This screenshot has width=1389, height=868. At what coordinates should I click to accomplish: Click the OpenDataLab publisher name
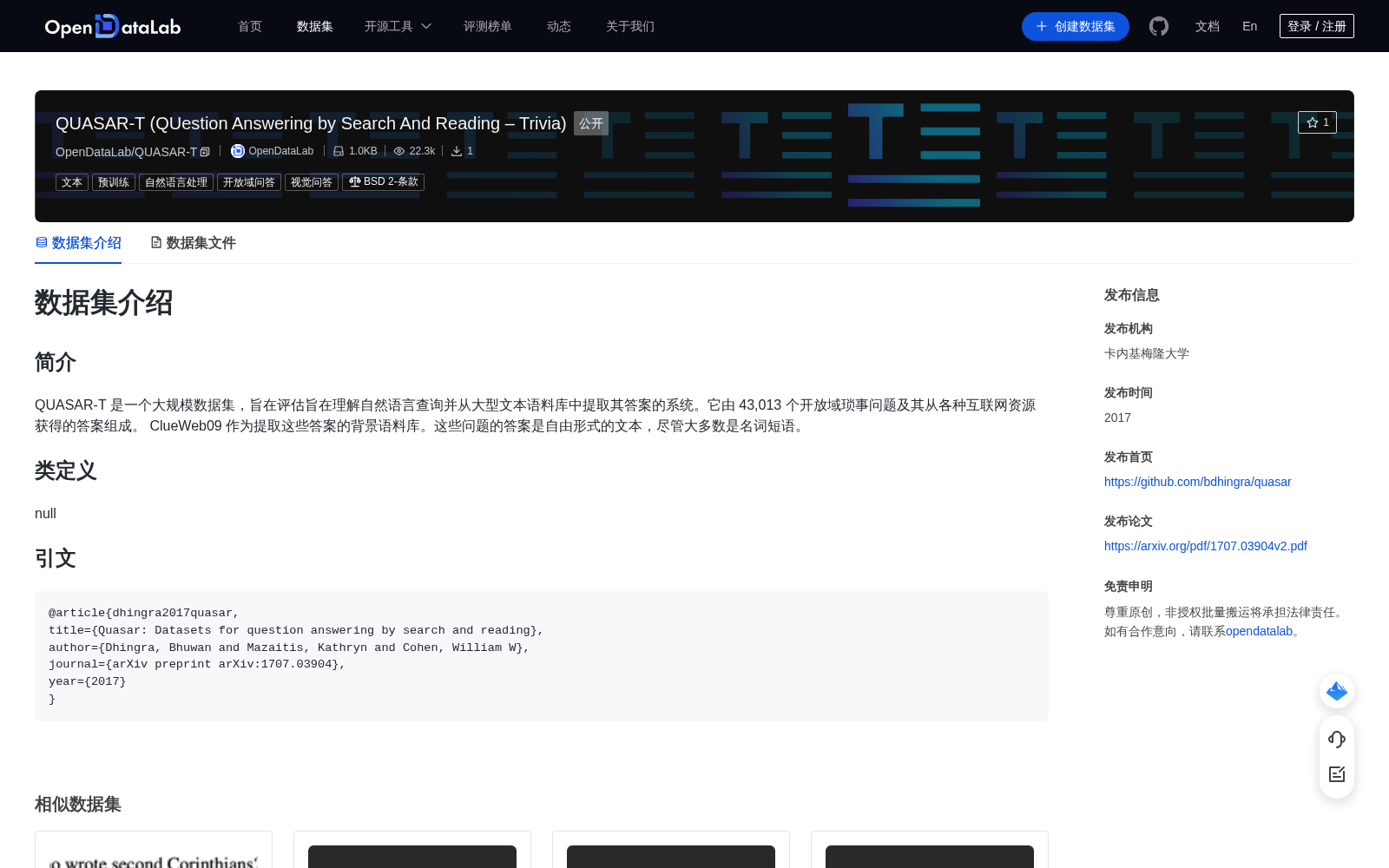(x=280, y=151)
